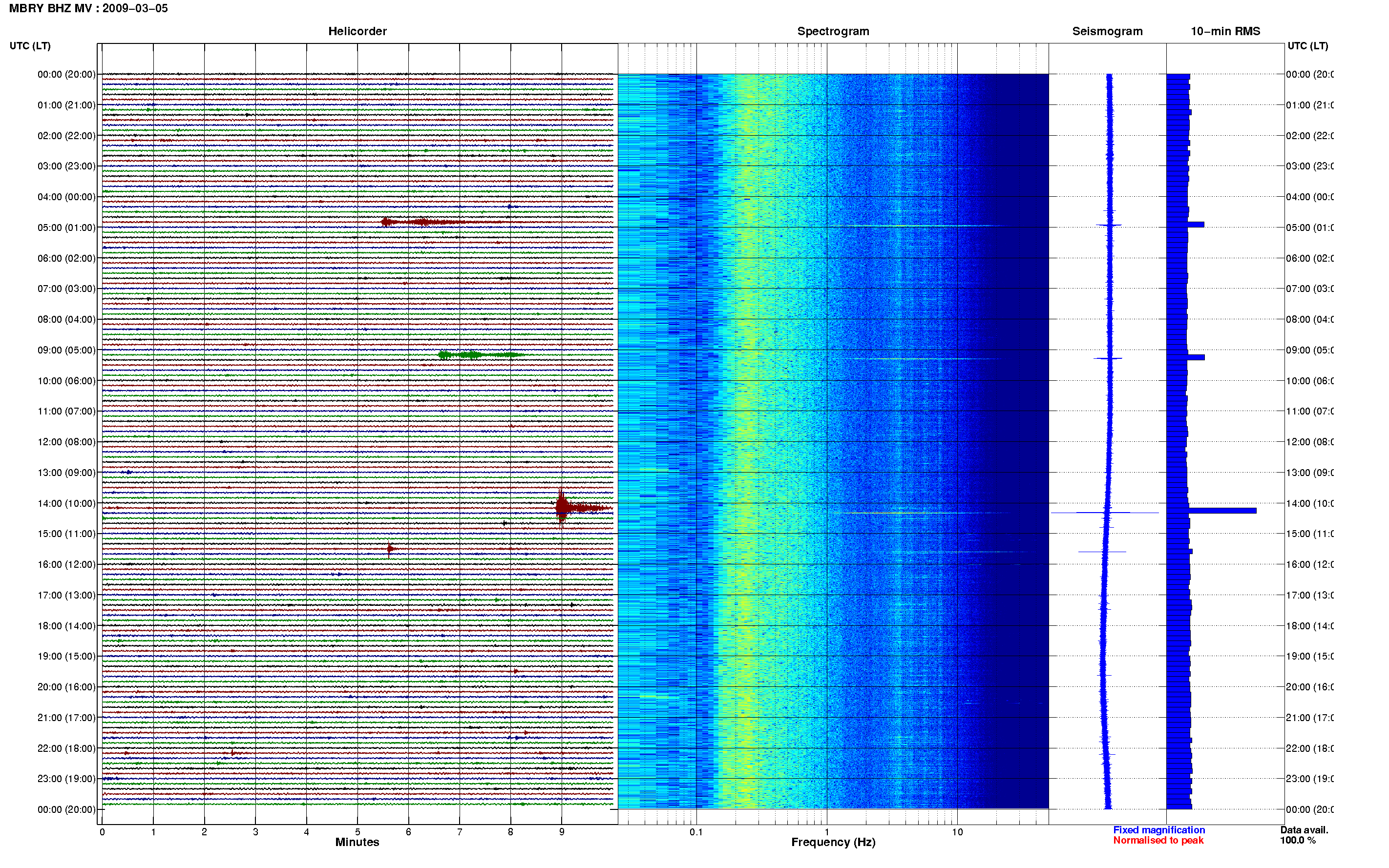Click the left 'UTC (LT)' axis label
This screenshot has height=868, width=1389.
click(x=30, y=46)
